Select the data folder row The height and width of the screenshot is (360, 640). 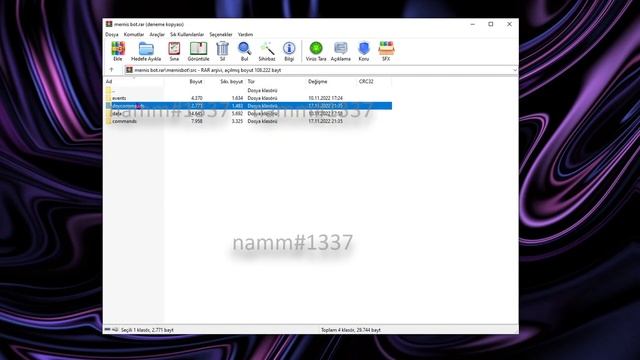click(x=248, y=113)
